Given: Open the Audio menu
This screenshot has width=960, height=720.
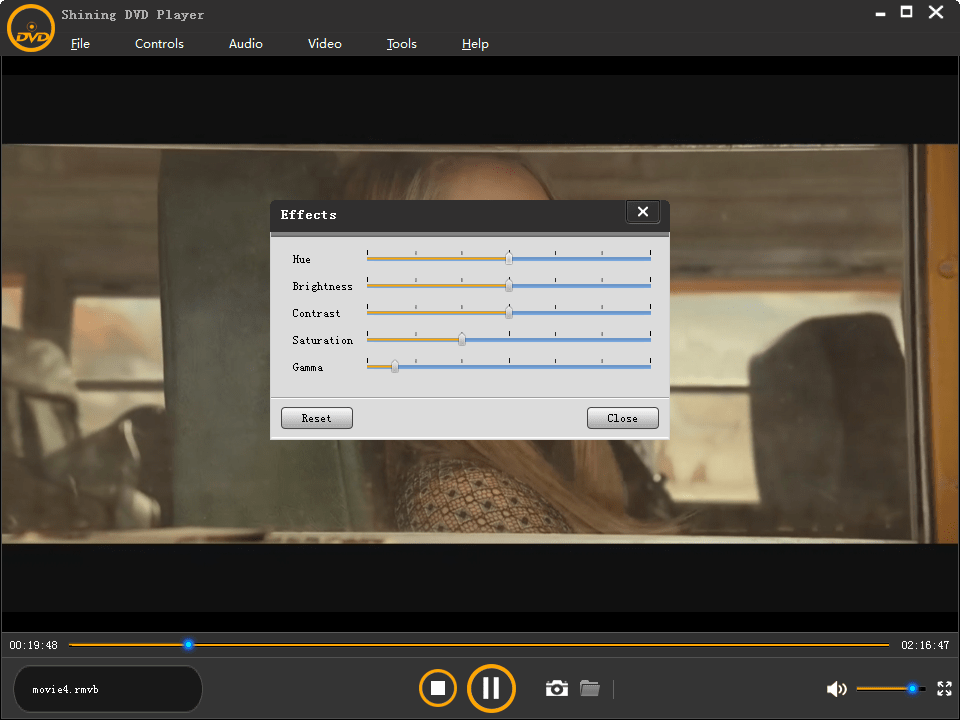Looking at the screenshot, I should [x=245, y=43].
